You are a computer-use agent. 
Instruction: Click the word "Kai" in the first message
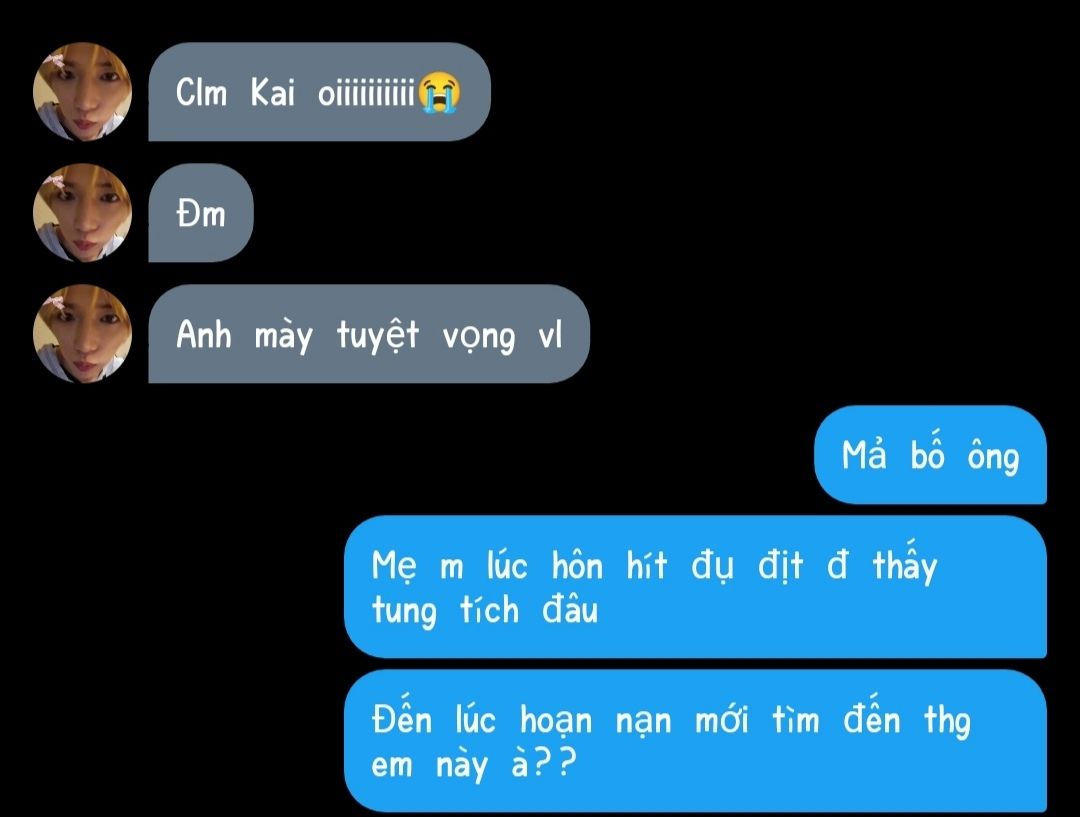[273, 92]
